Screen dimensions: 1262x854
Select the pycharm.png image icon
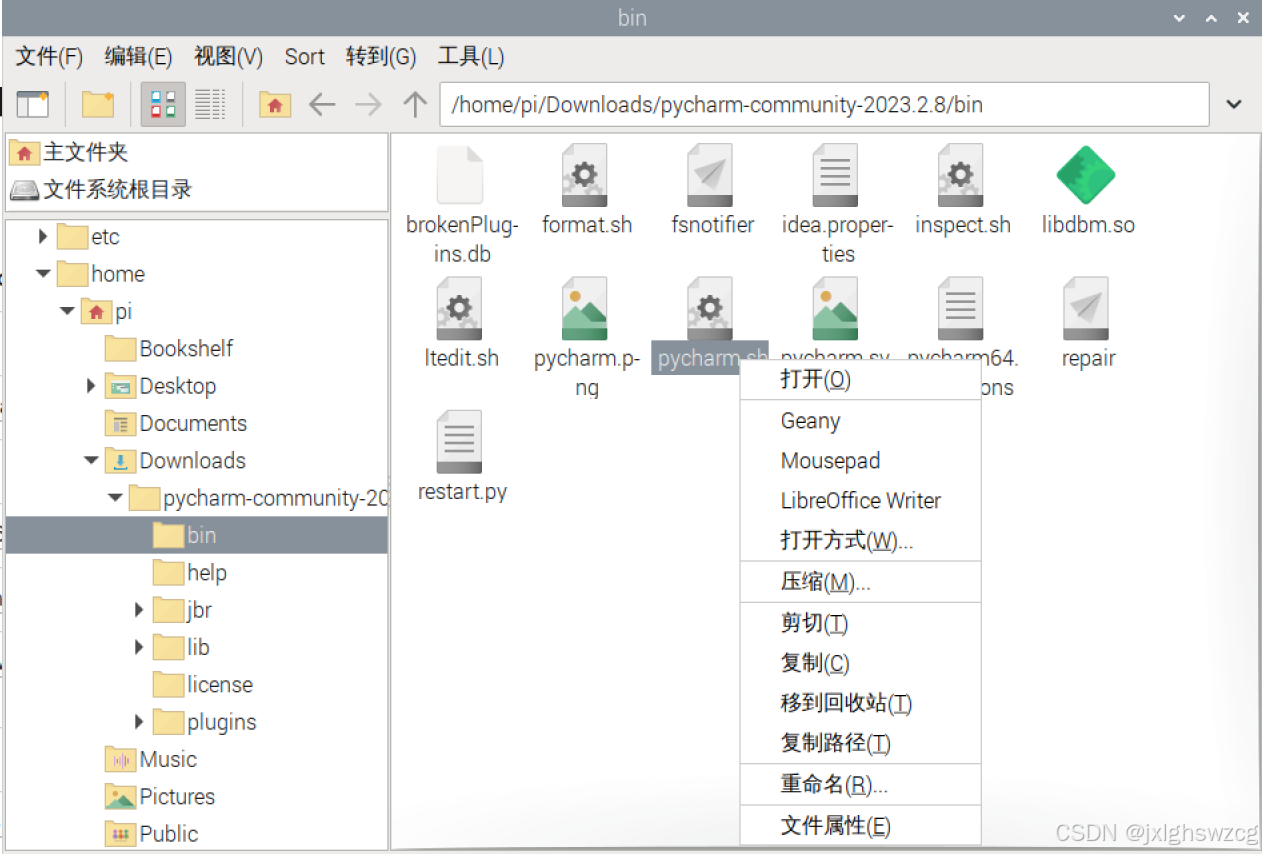[584, 307]
